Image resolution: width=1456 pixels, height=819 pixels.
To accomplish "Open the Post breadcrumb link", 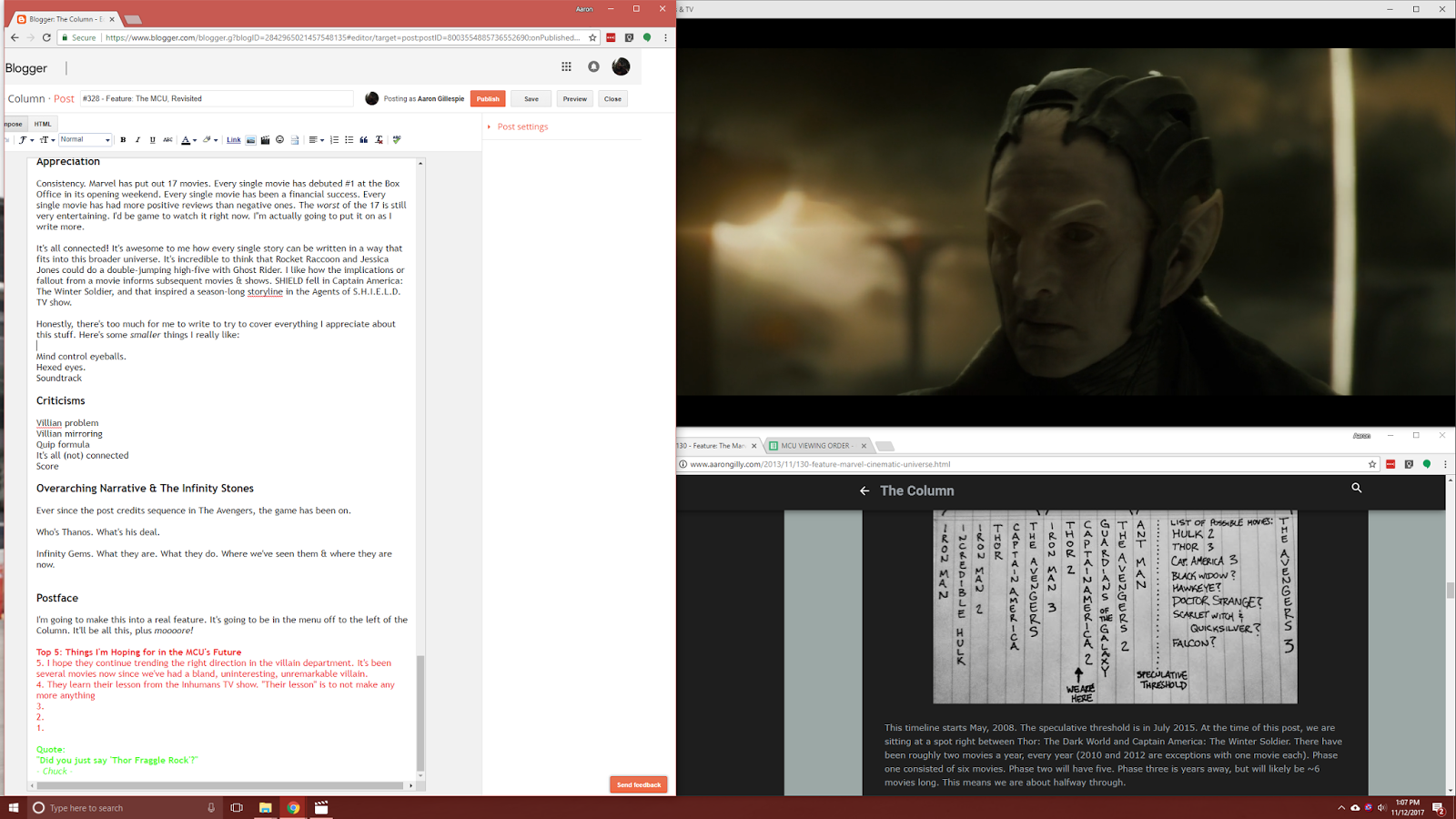I will pyautogui.click(x=64, y=98).
